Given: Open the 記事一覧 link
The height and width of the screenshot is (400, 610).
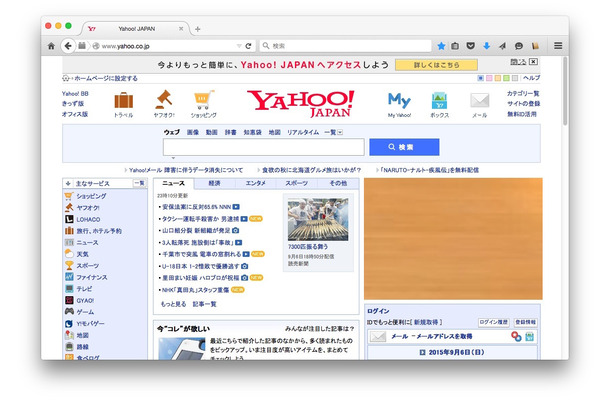Looking at the screenshot, I should (205, 304).
